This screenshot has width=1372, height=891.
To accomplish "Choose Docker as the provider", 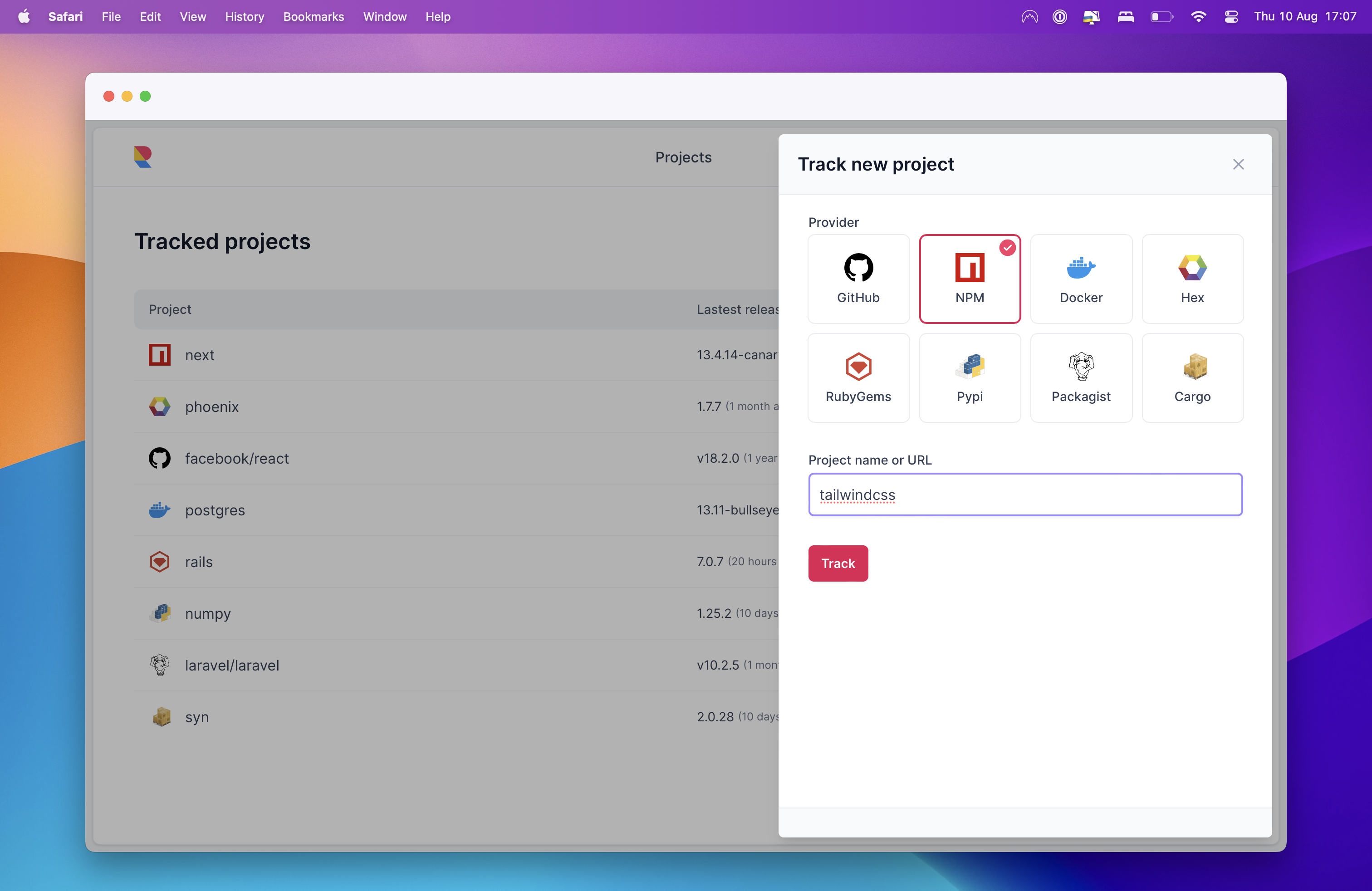I will pyautogui.click(x=1081, y=279).
